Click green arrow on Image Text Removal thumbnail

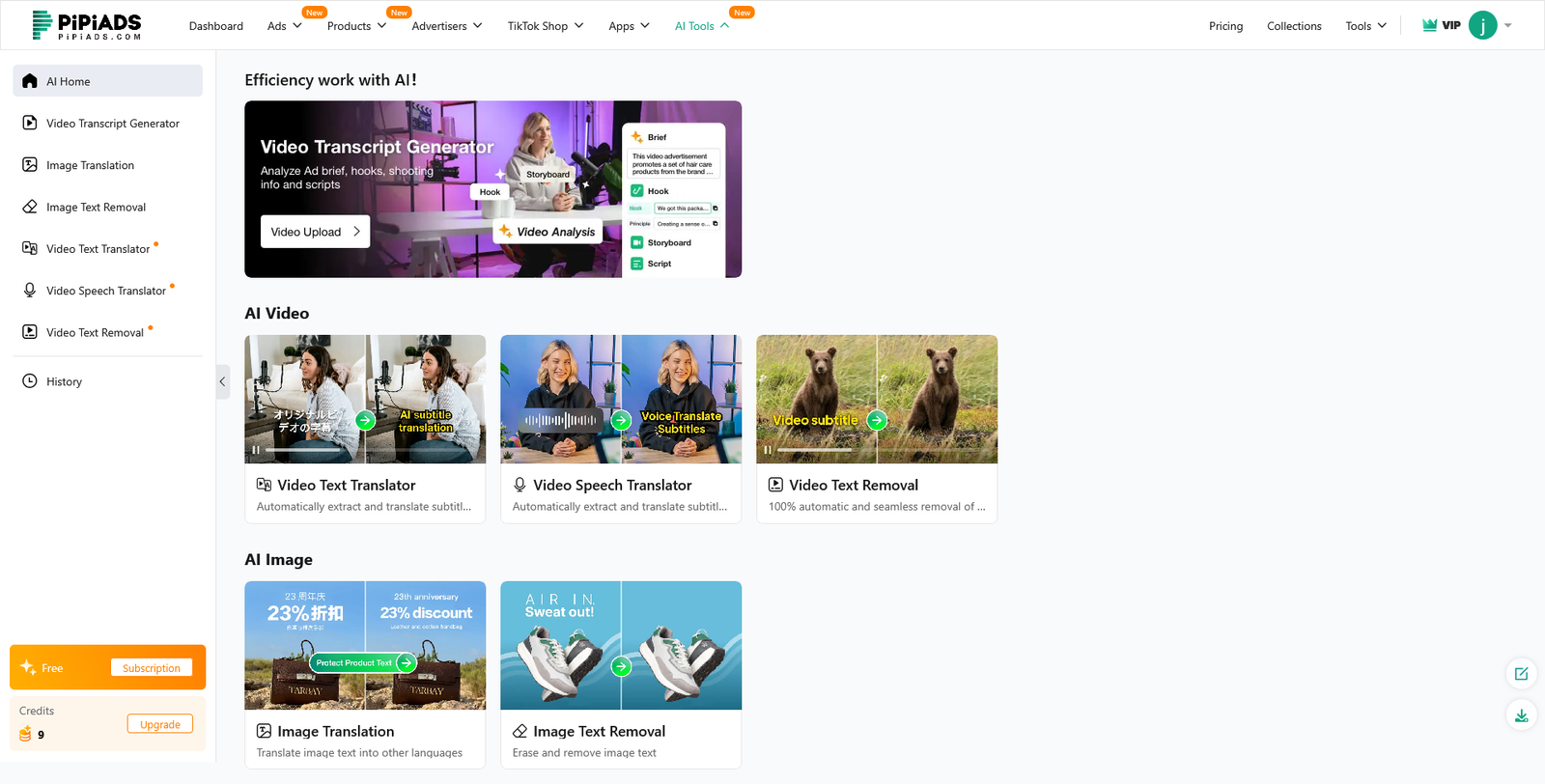tap(621, 666)
